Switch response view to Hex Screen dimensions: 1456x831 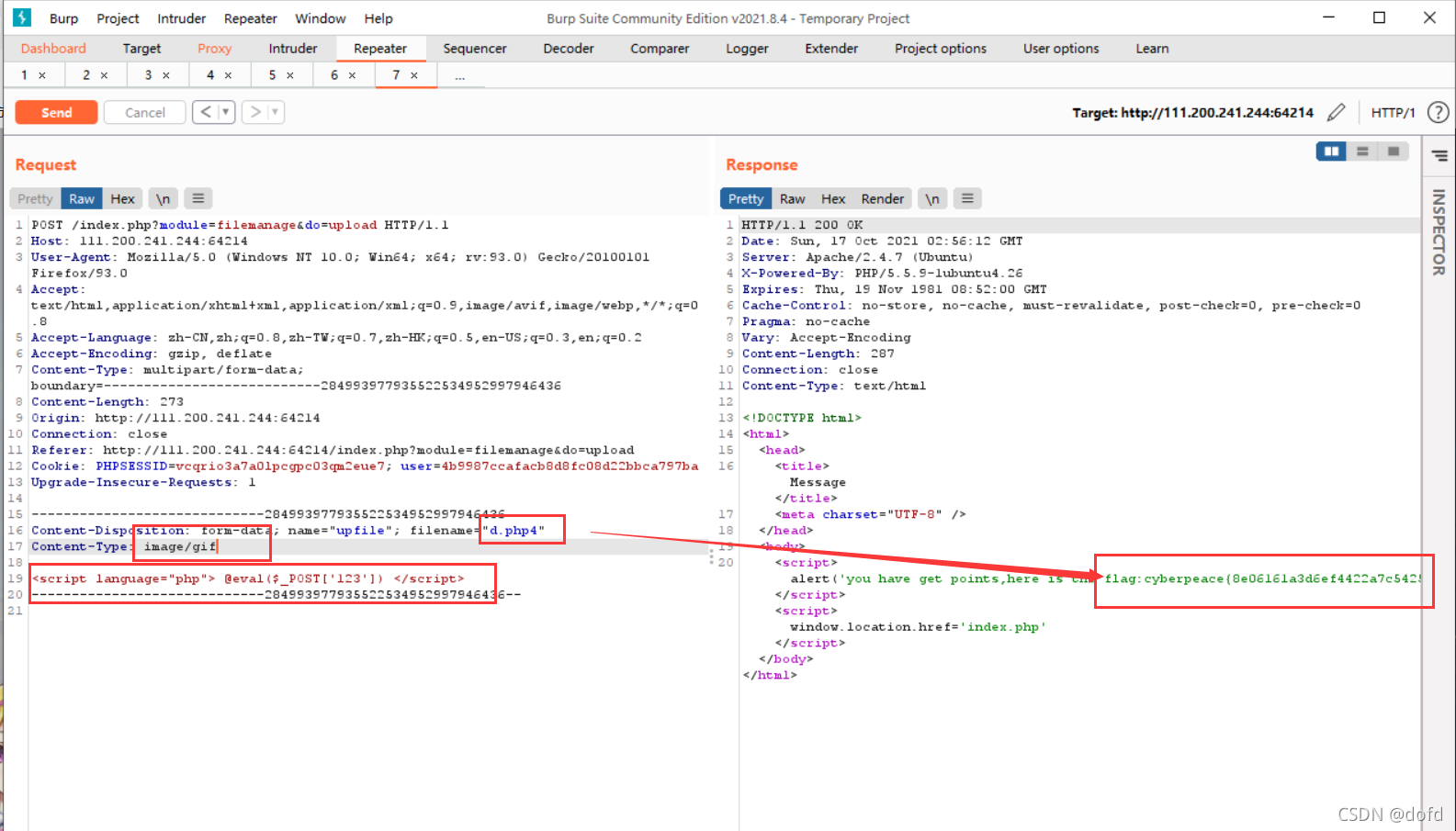tap(833, 198)
